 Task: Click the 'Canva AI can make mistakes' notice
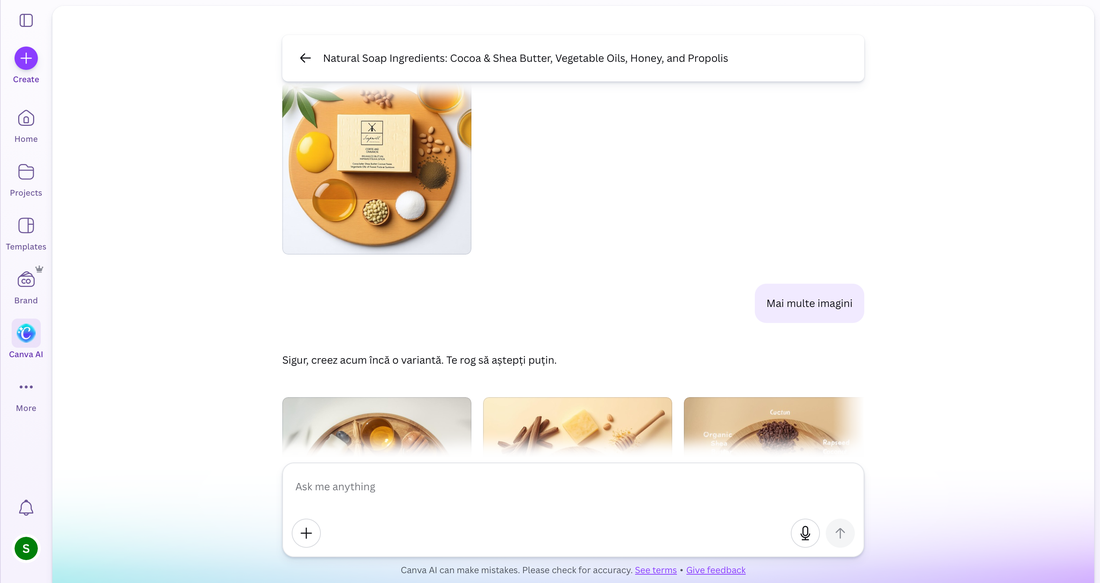click(x=516, y=570)
